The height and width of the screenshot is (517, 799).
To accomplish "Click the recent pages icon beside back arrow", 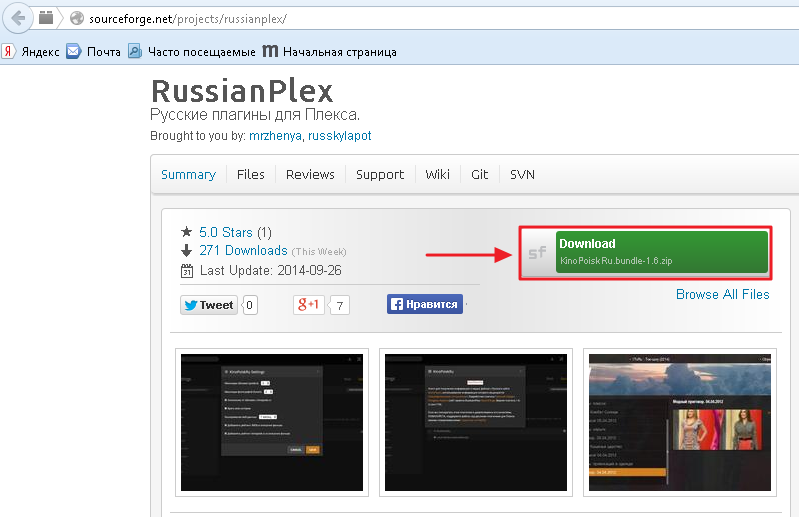I will click(46, 18).
